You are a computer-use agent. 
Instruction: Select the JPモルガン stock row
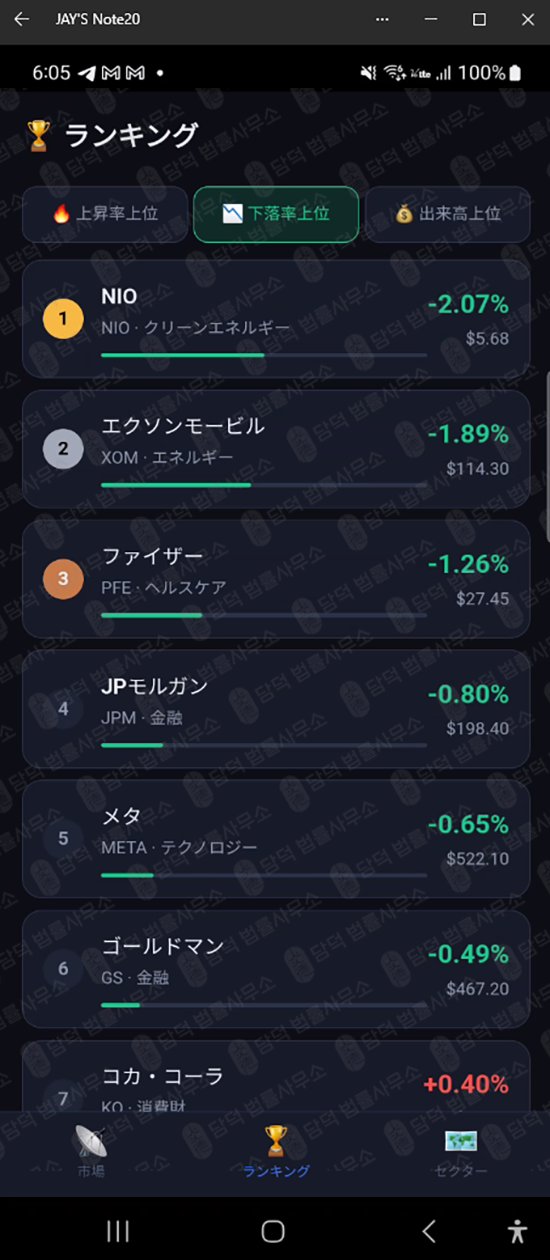pyautogui.click(x=276, y=709)
